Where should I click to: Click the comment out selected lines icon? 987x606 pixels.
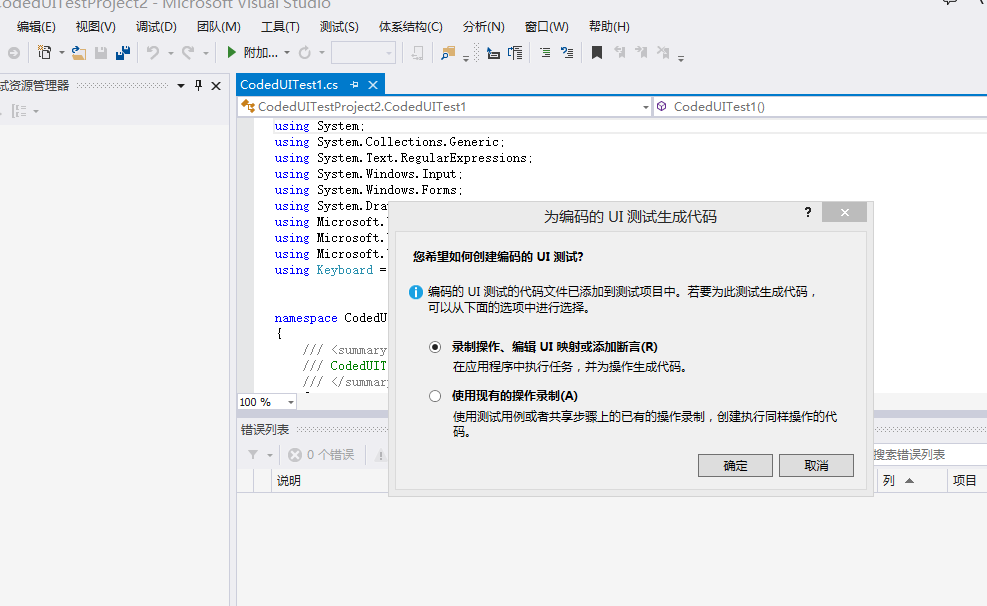(545, 52)
